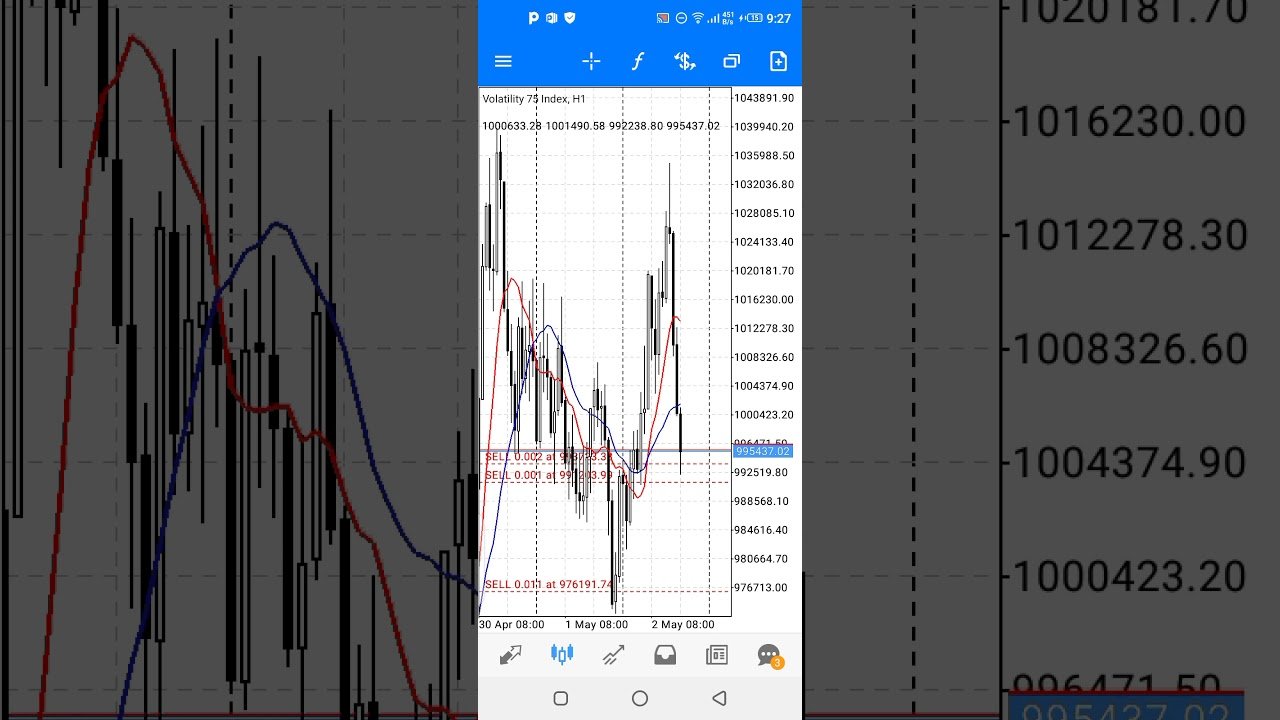Select the SELL 0.011 at 976191.74 order line
This screenshot has height=720, width=1280.
[549, 584]
